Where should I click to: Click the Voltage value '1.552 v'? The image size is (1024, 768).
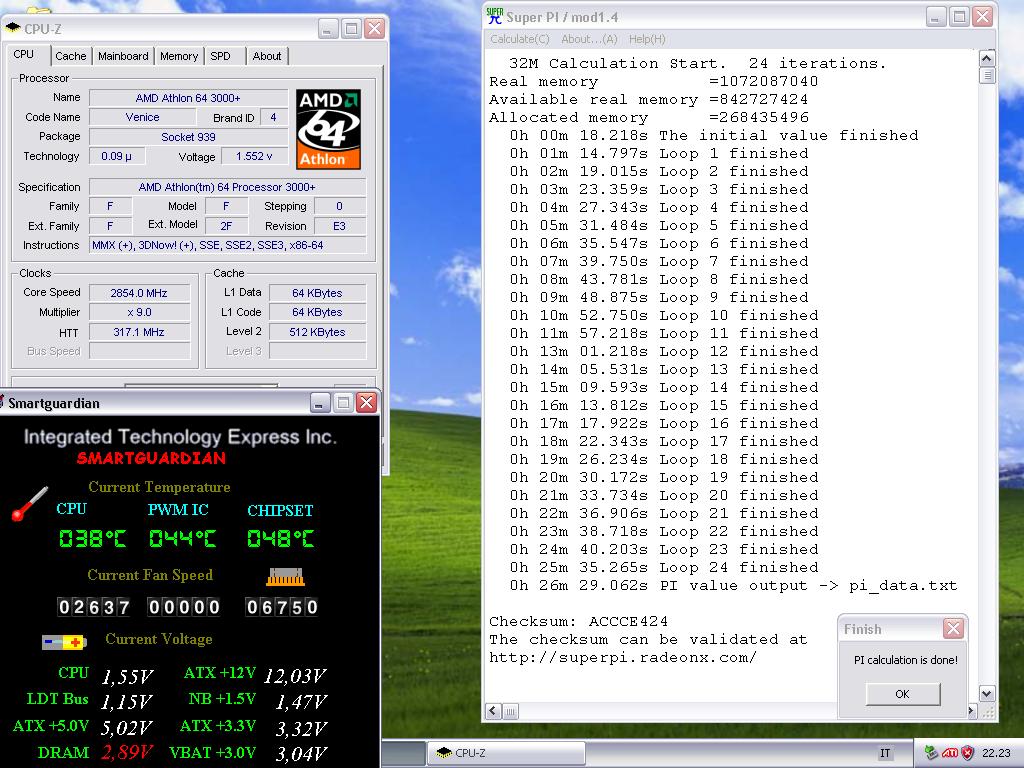click(254, 156)
